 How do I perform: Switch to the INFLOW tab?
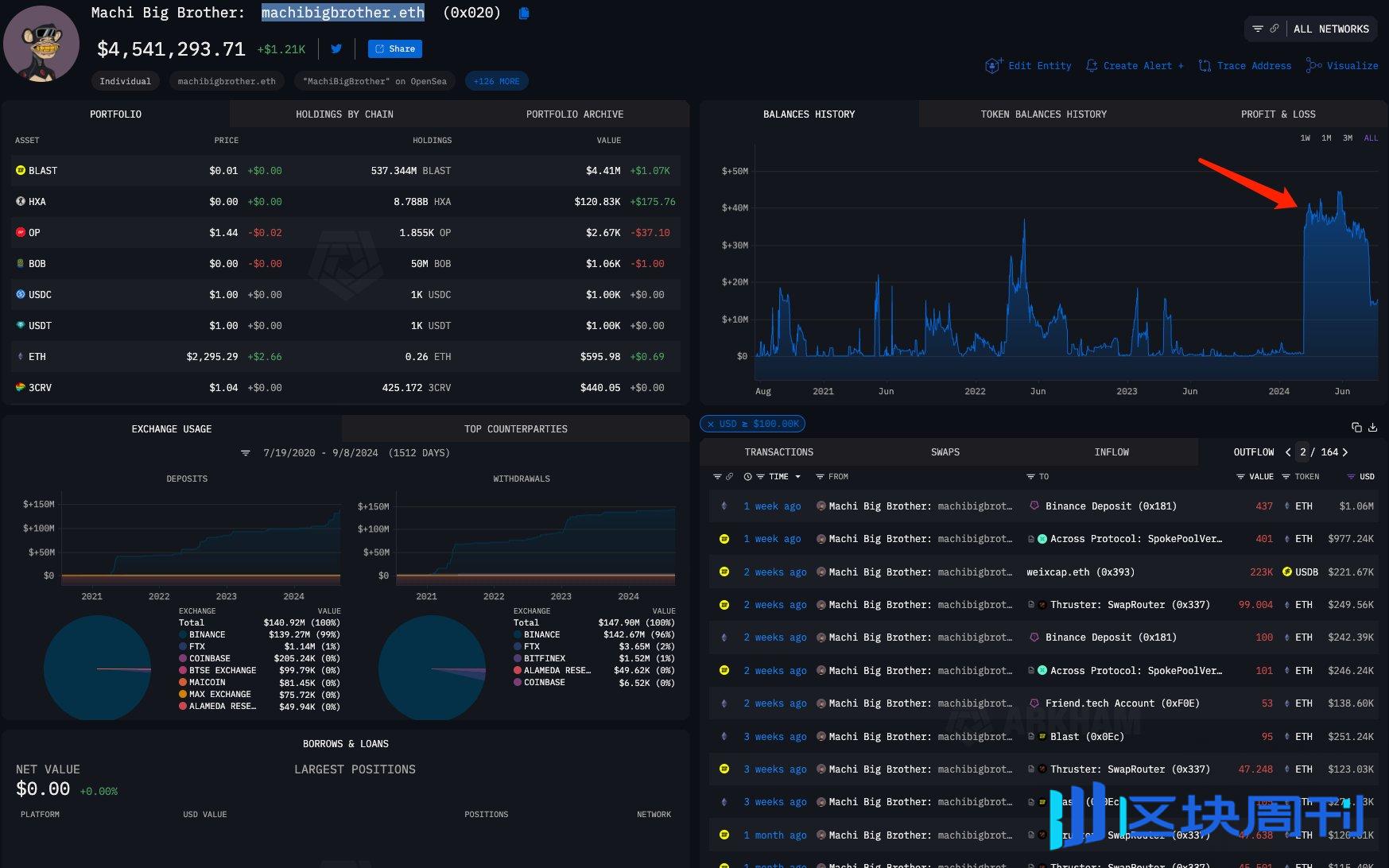[1112, 452]
